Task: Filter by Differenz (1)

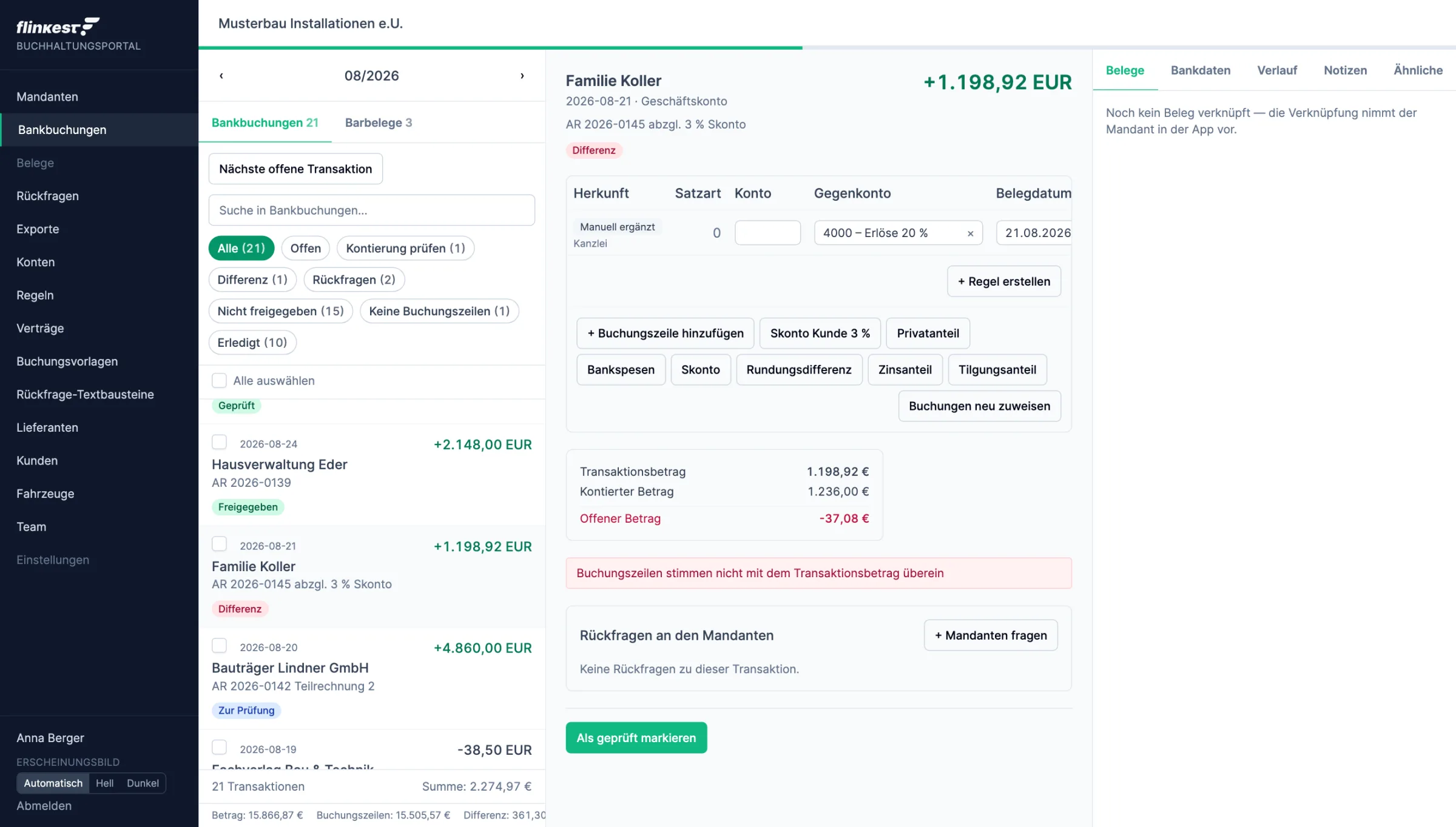Action: click(x=252, y=280)
